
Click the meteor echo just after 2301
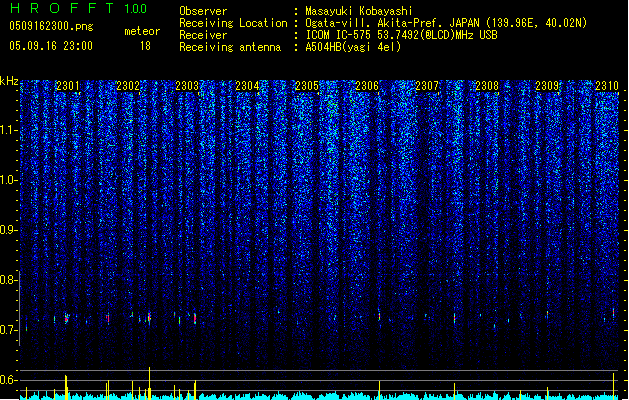(x=67, y=319)
